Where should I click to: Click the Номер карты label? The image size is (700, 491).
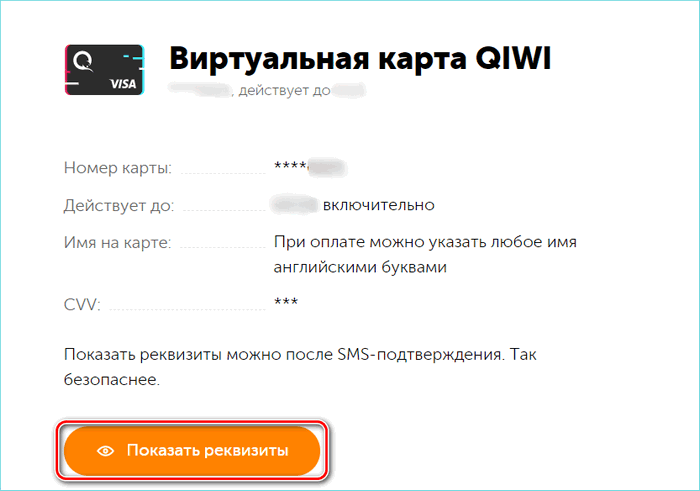click(118, 168)
